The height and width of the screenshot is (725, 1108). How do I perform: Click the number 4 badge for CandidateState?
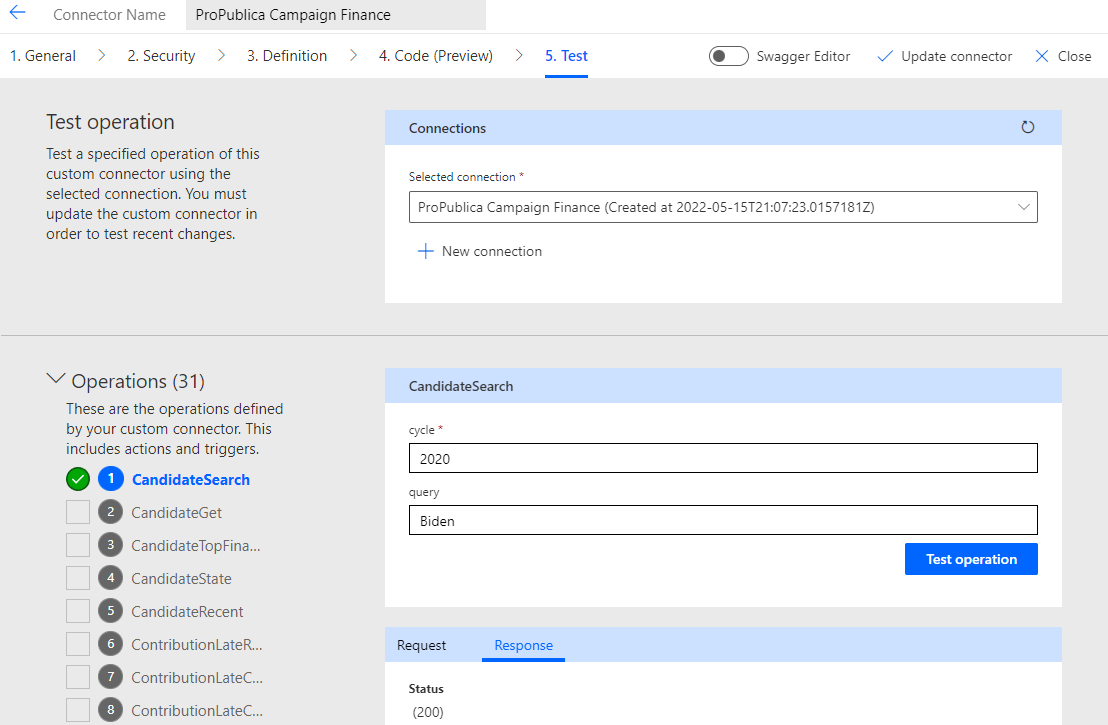click(x=111, y=577)
